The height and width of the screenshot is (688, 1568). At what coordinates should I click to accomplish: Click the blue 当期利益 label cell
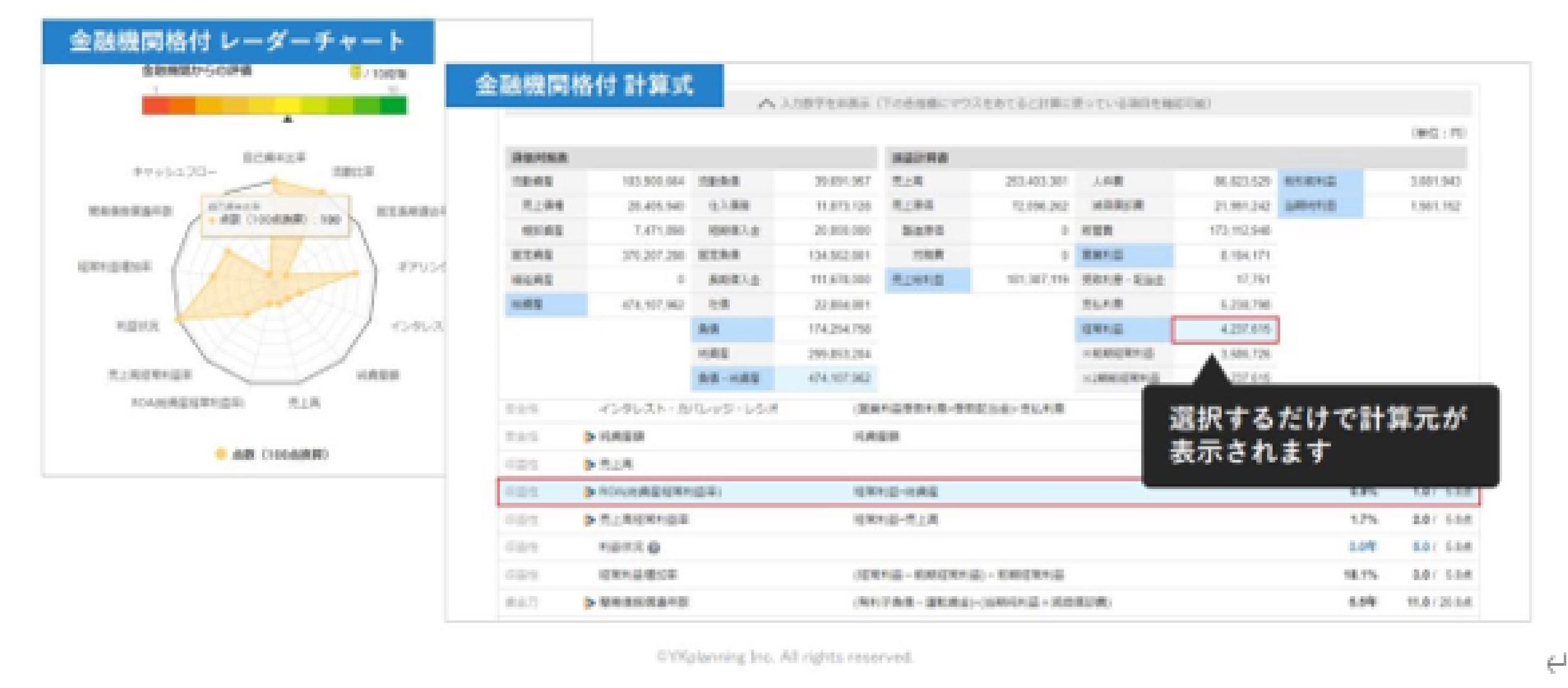(1320, 206)
